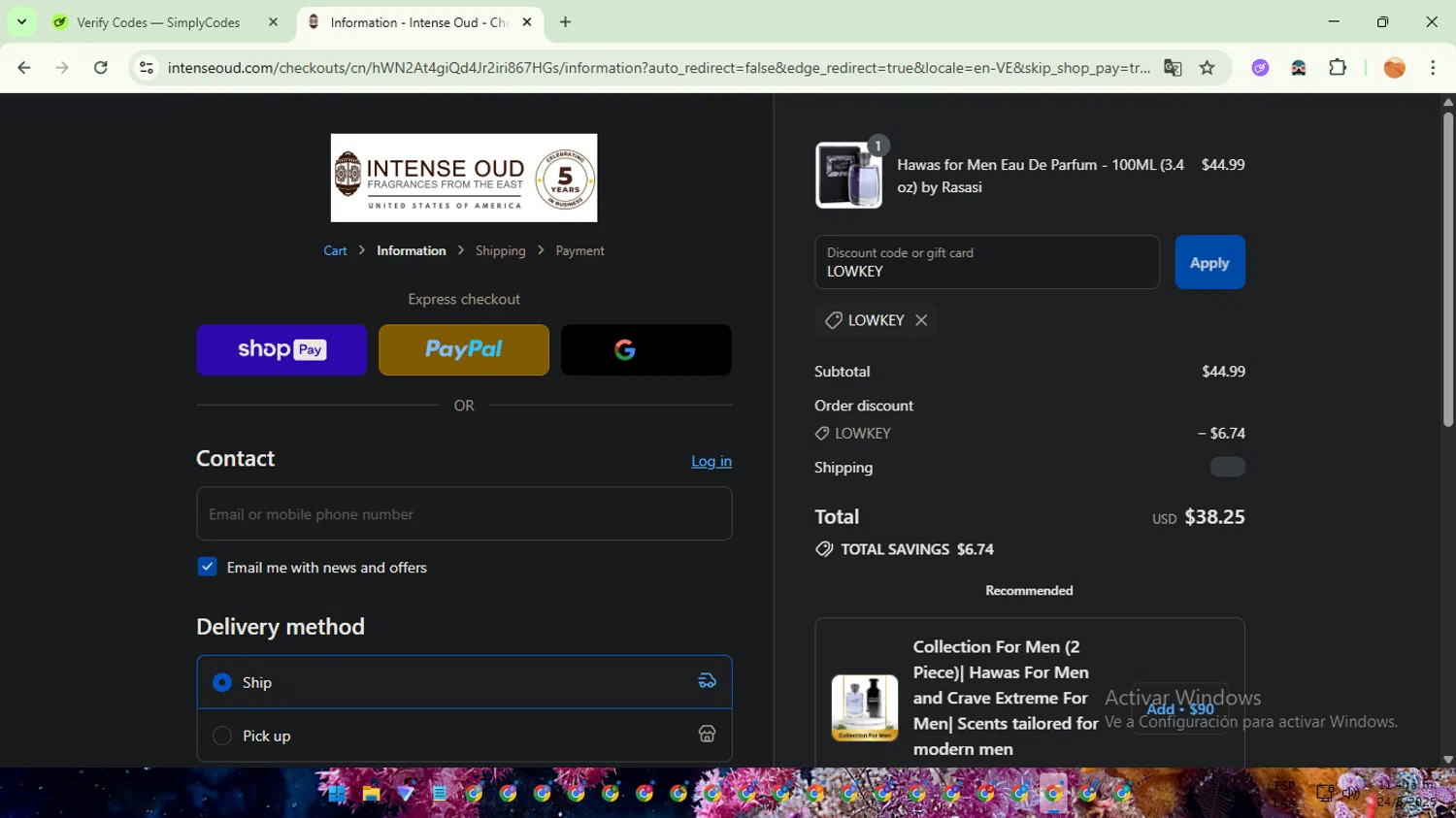Bookmark this page with the star icon
1456x818 pixels.
tap(1207, 68)
